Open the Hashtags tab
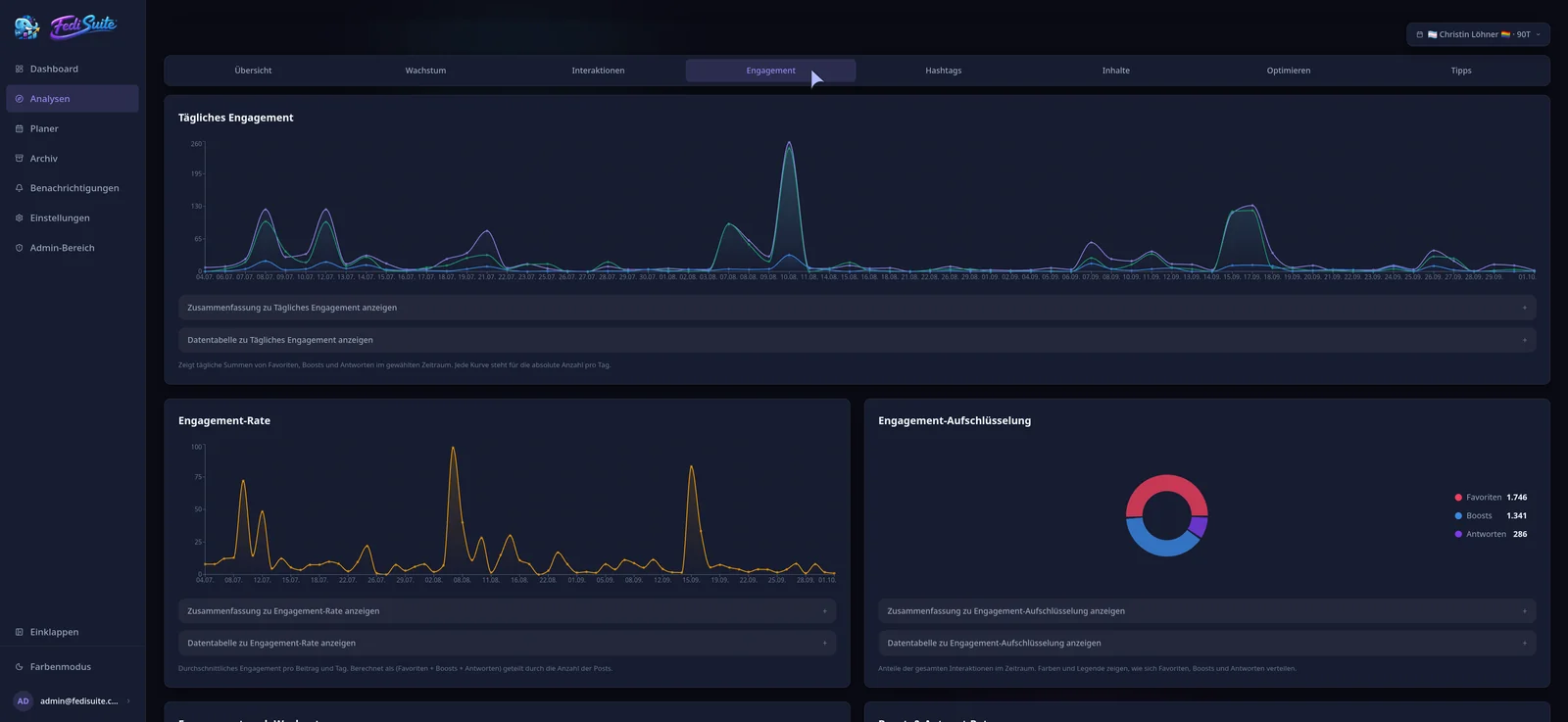The height and width of the screenshot is (722, 1568). [x=943, y=71]
